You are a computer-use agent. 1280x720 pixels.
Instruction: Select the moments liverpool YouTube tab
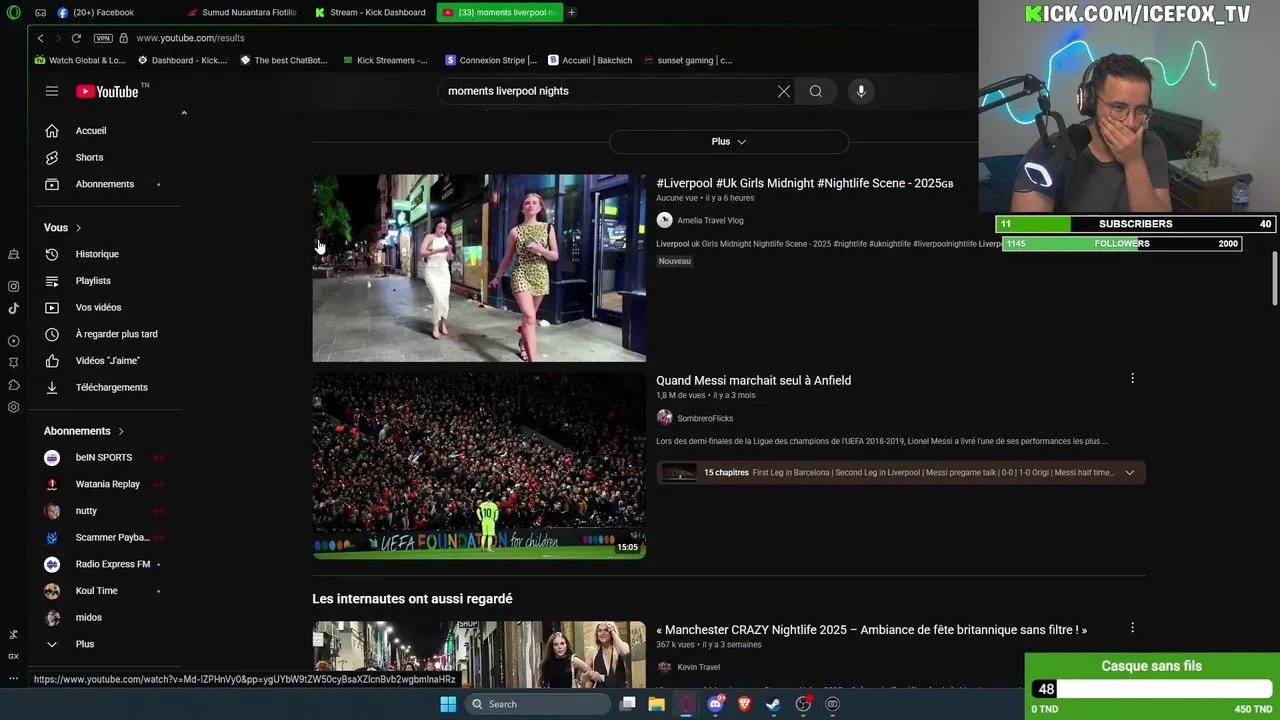[x=499, y=12]
